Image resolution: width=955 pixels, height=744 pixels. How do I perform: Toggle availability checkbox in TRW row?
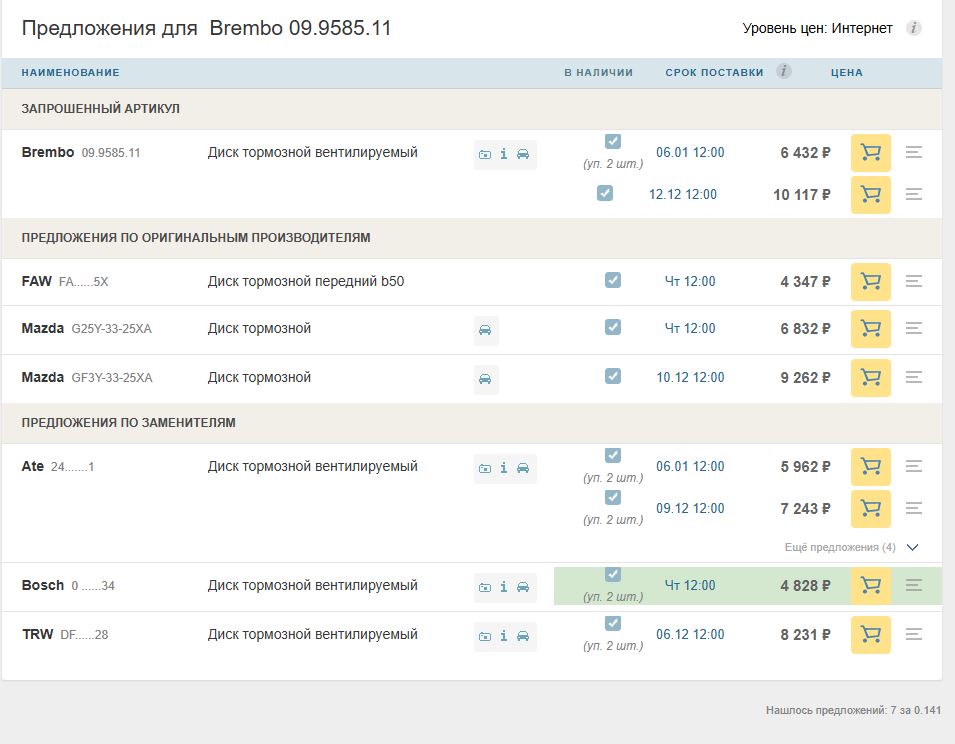613,623
